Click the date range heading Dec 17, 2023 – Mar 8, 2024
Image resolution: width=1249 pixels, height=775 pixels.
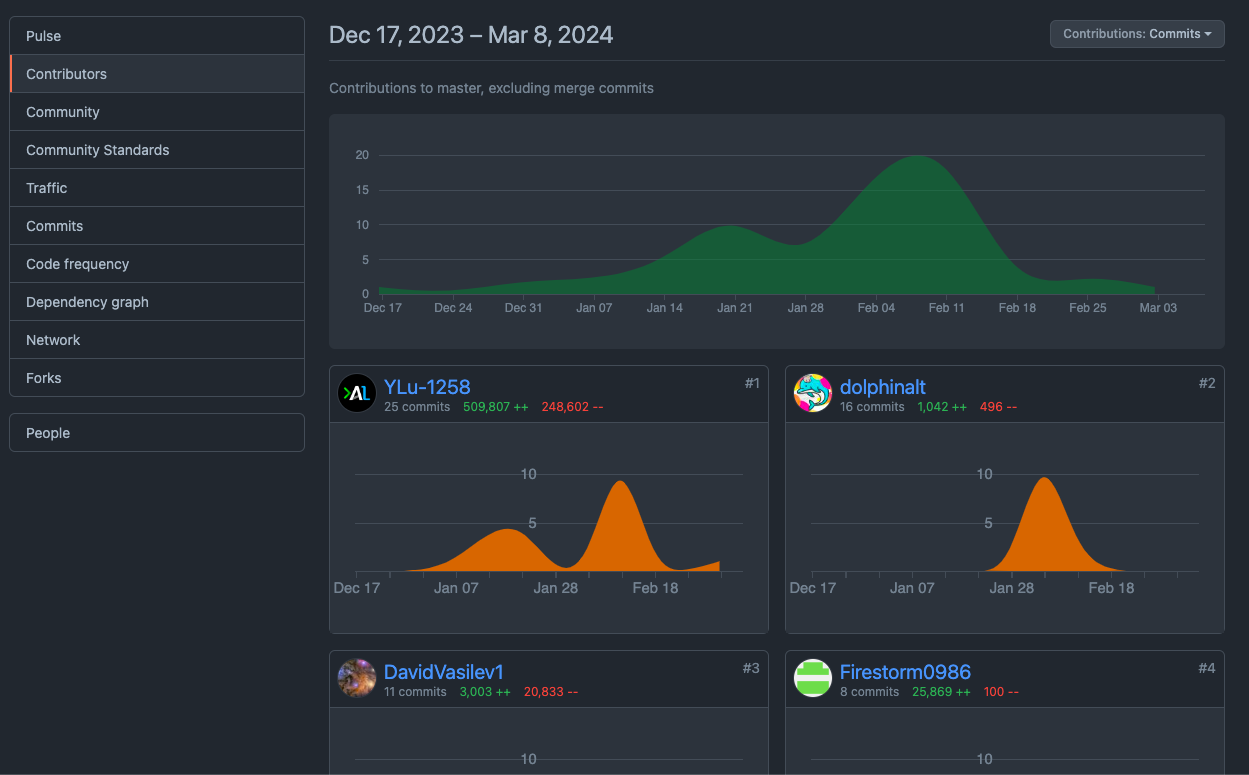coord(471,35)
